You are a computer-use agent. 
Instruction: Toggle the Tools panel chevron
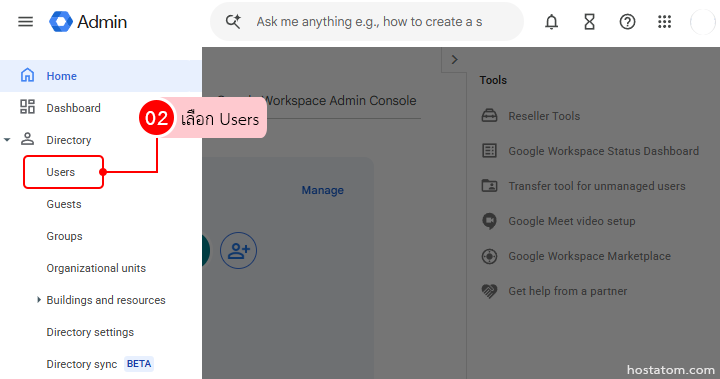pyautogui.click(x=454, y=60)
